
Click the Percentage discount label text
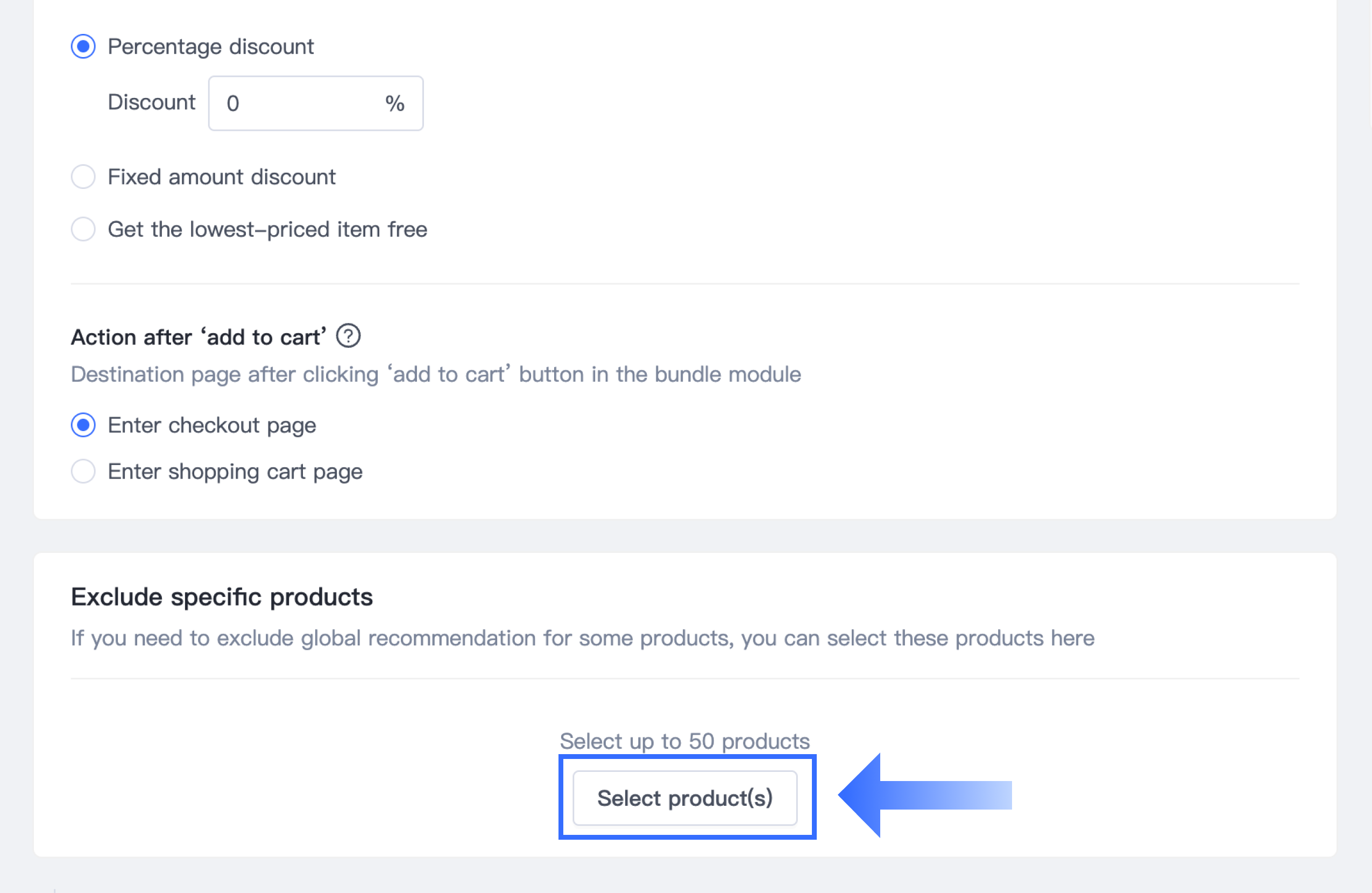coord(210,46)
